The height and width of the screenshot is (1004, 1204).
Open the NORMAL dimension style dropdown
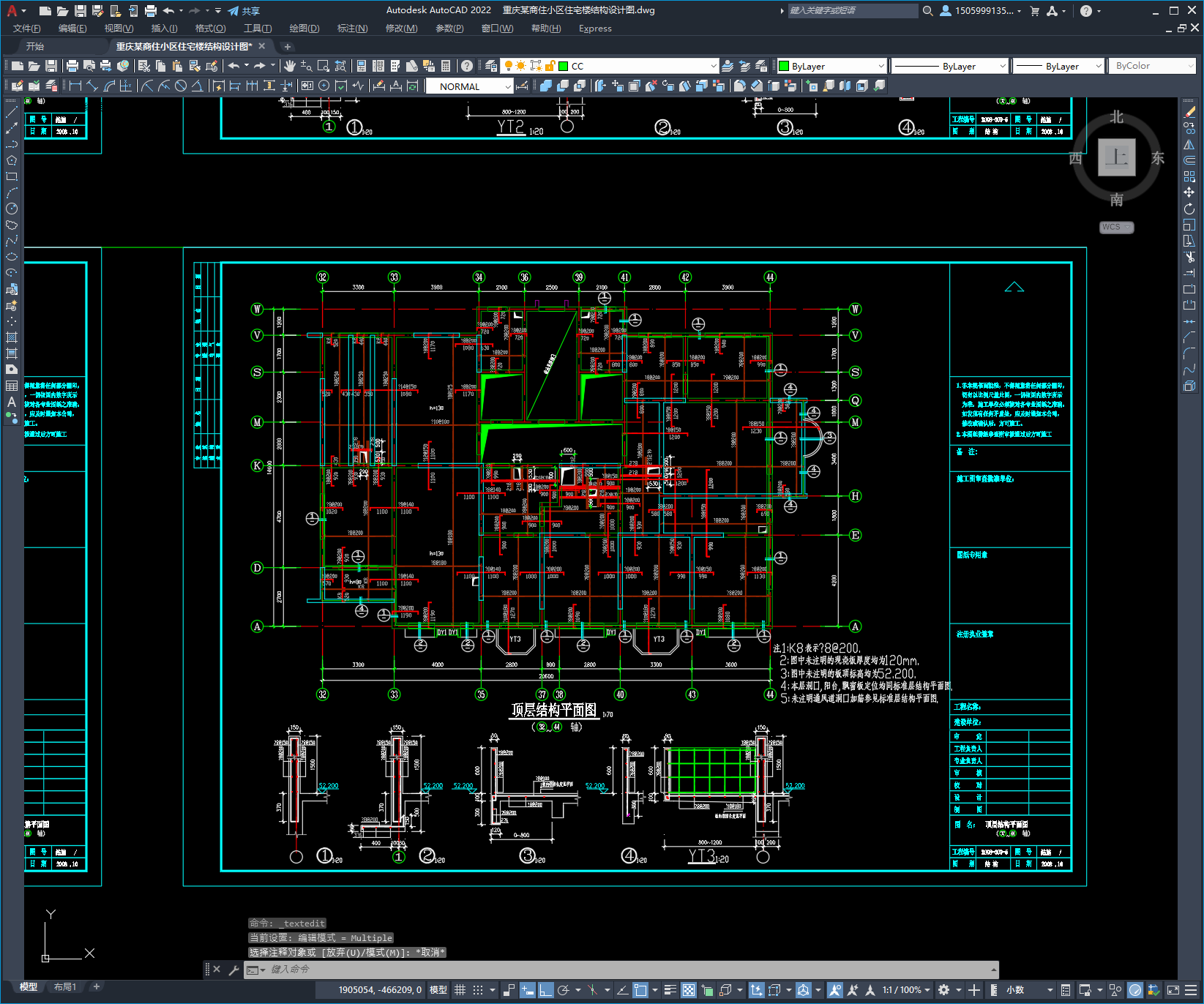[x=507, y=86]
